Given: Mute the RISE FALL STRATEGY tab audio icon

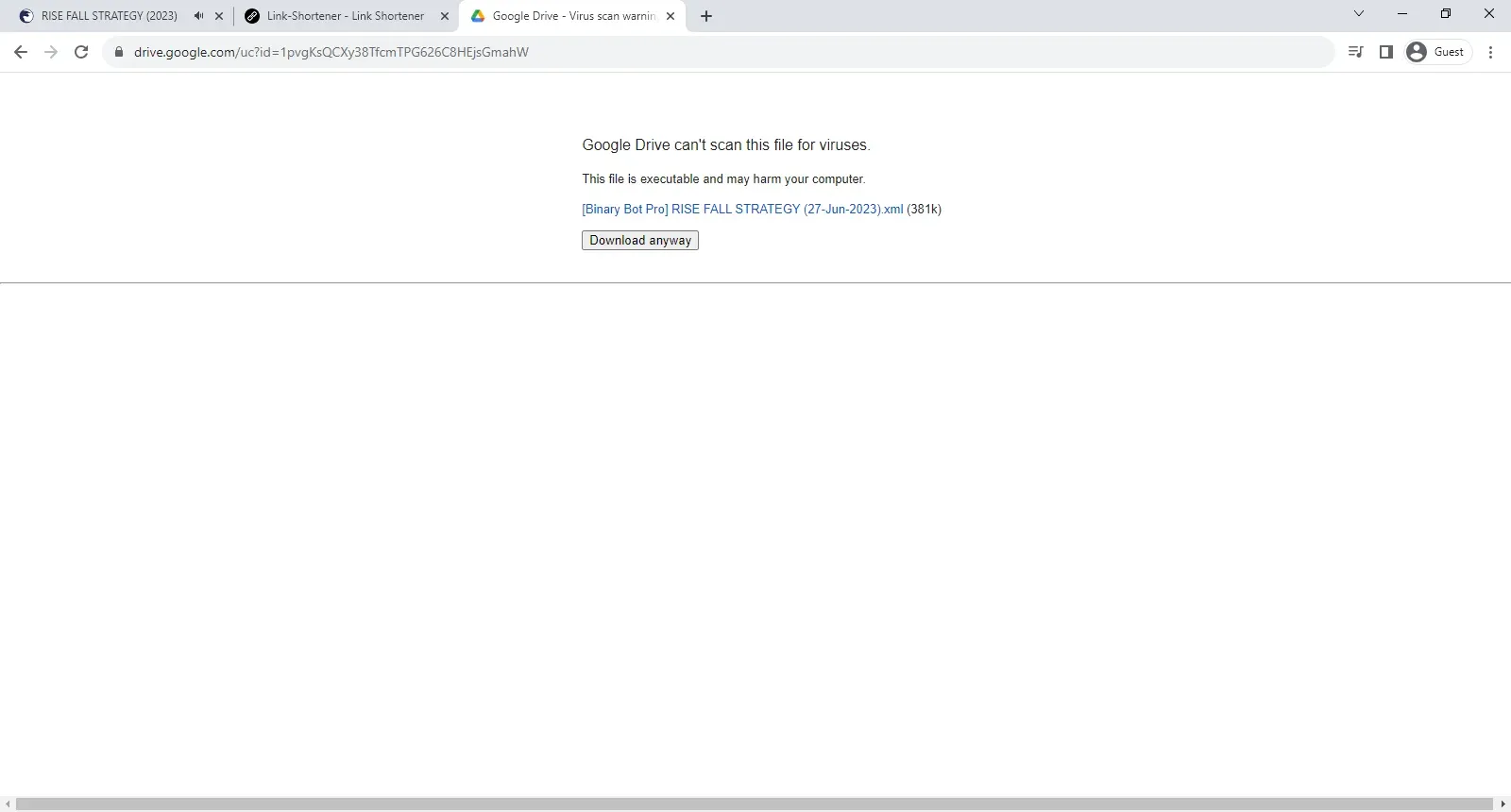Looking at the screenshot, I should click(x=198, y=16).
